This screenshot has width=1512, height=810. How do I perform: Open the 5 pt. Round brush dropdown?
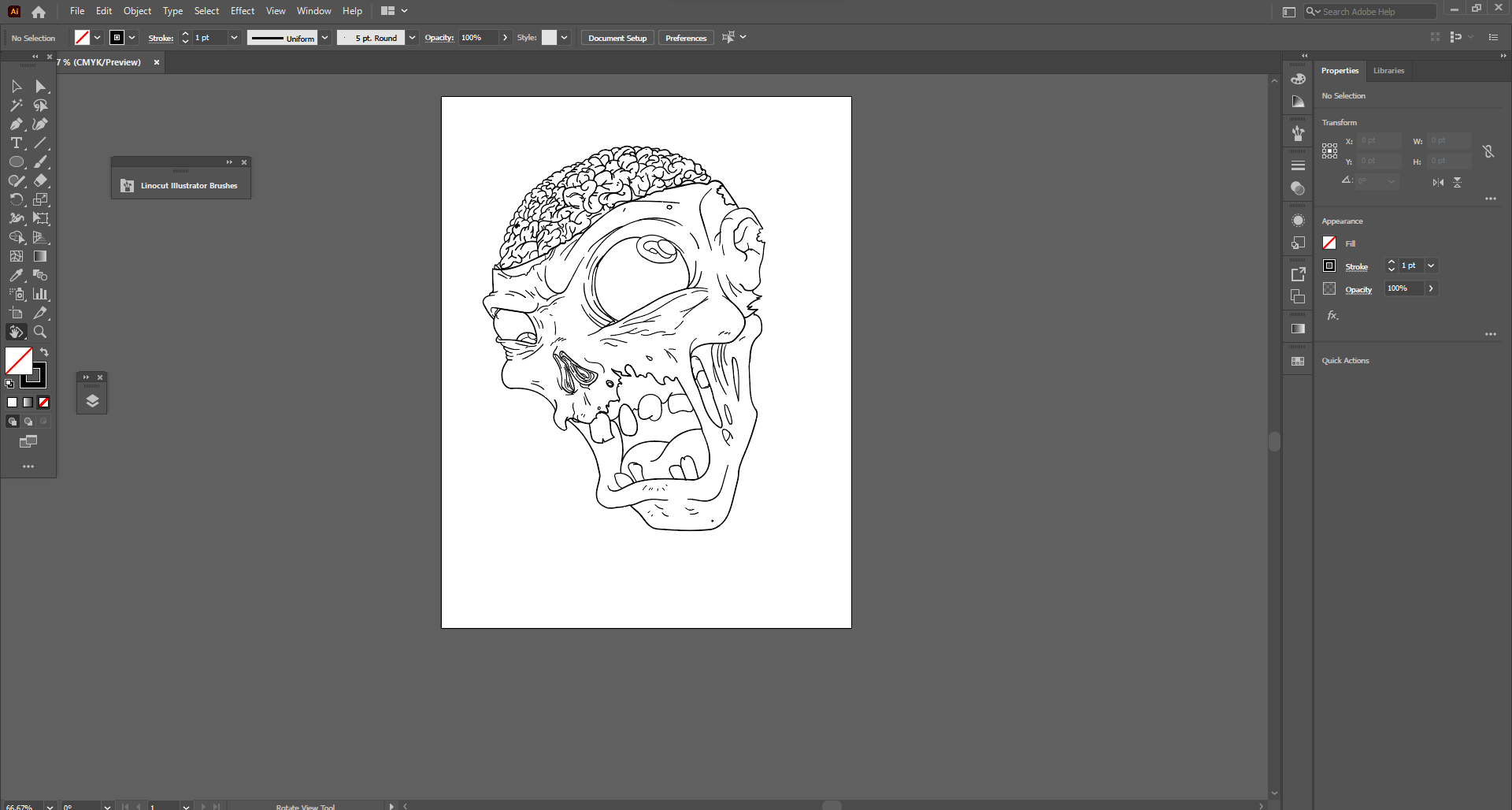click(412, 37)
